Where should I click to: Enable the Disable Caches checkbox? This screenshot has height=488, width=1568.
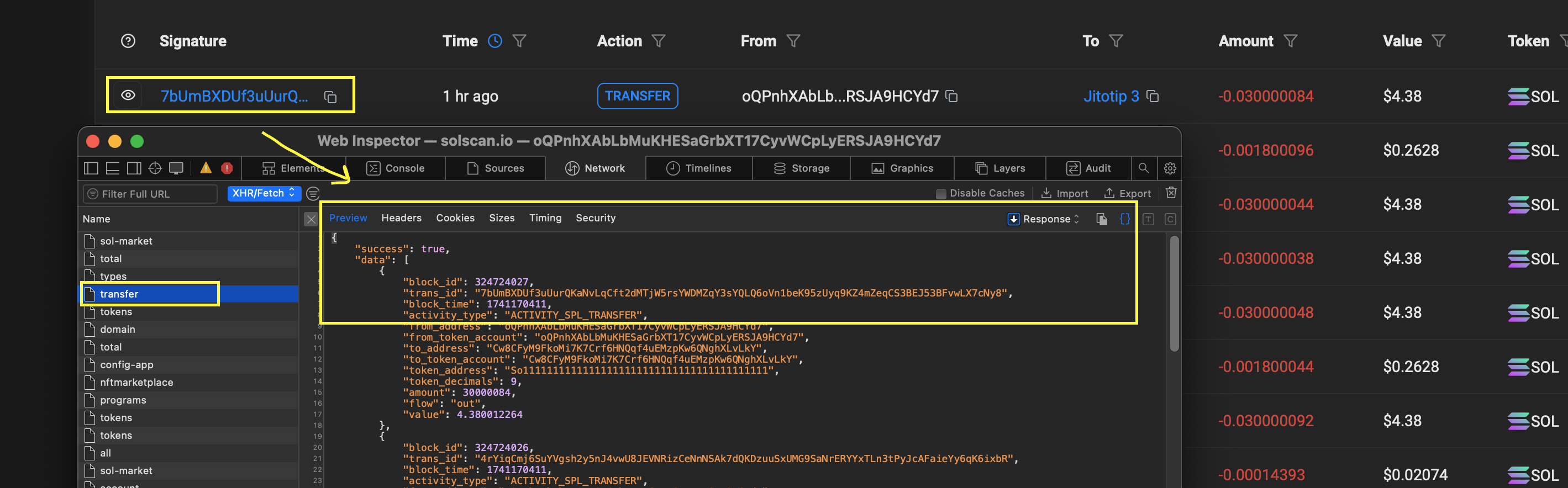pos(940,194)
